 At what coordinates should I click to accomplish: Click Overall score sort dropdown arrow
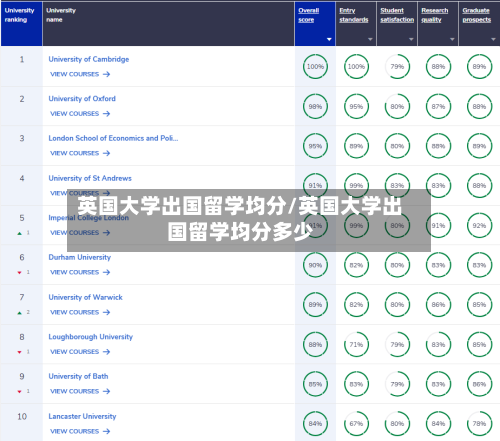329,39
